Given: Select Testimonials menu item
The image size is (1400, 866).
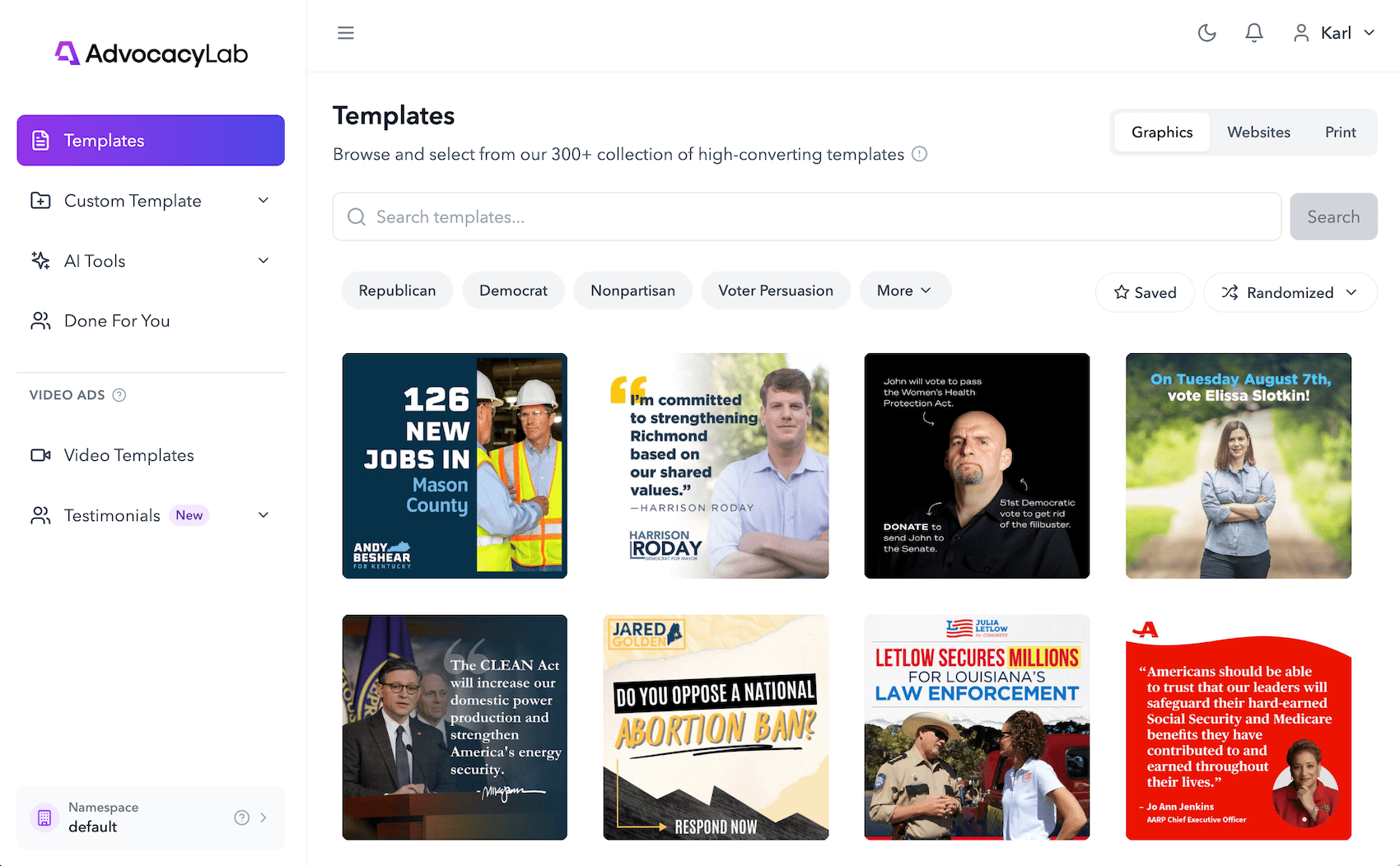Looking at the screenshot, I should (151, 515).
